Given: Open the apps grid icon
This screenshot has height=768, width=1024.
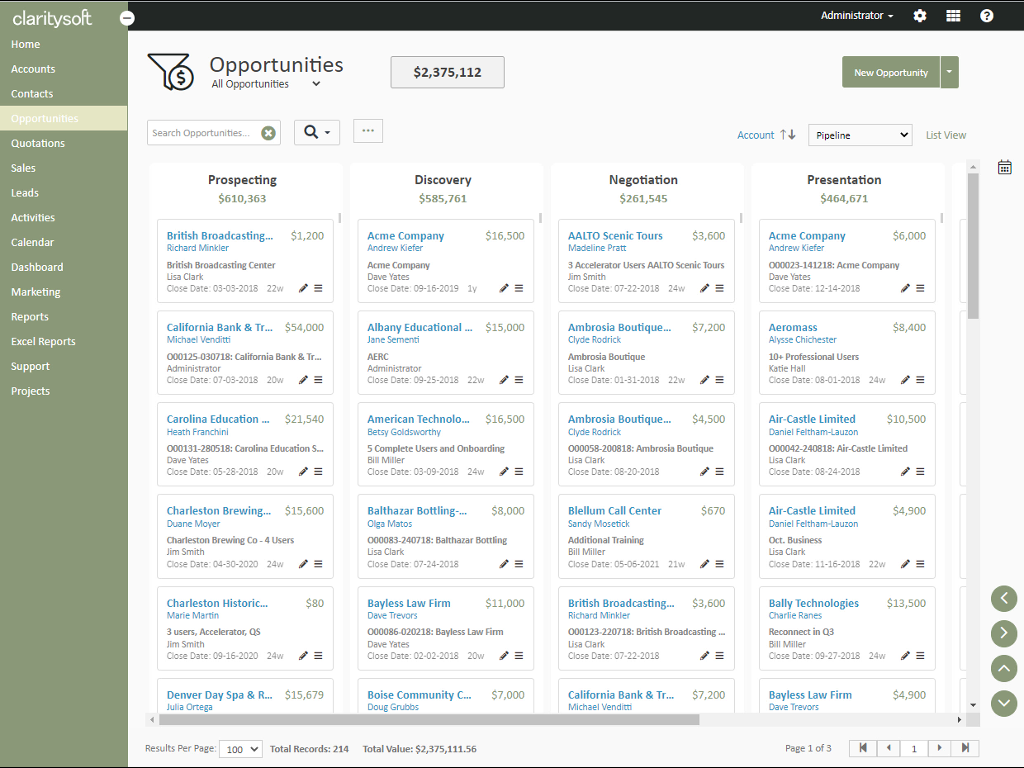Looking at the screenshot, I should tap(953, 16).
